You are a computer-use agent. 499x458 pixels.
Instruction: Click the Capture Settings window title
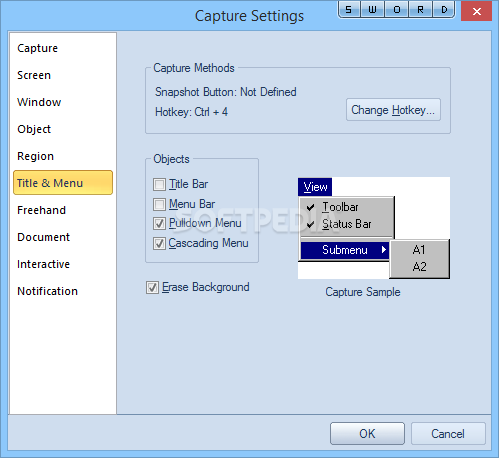point(249,16)
